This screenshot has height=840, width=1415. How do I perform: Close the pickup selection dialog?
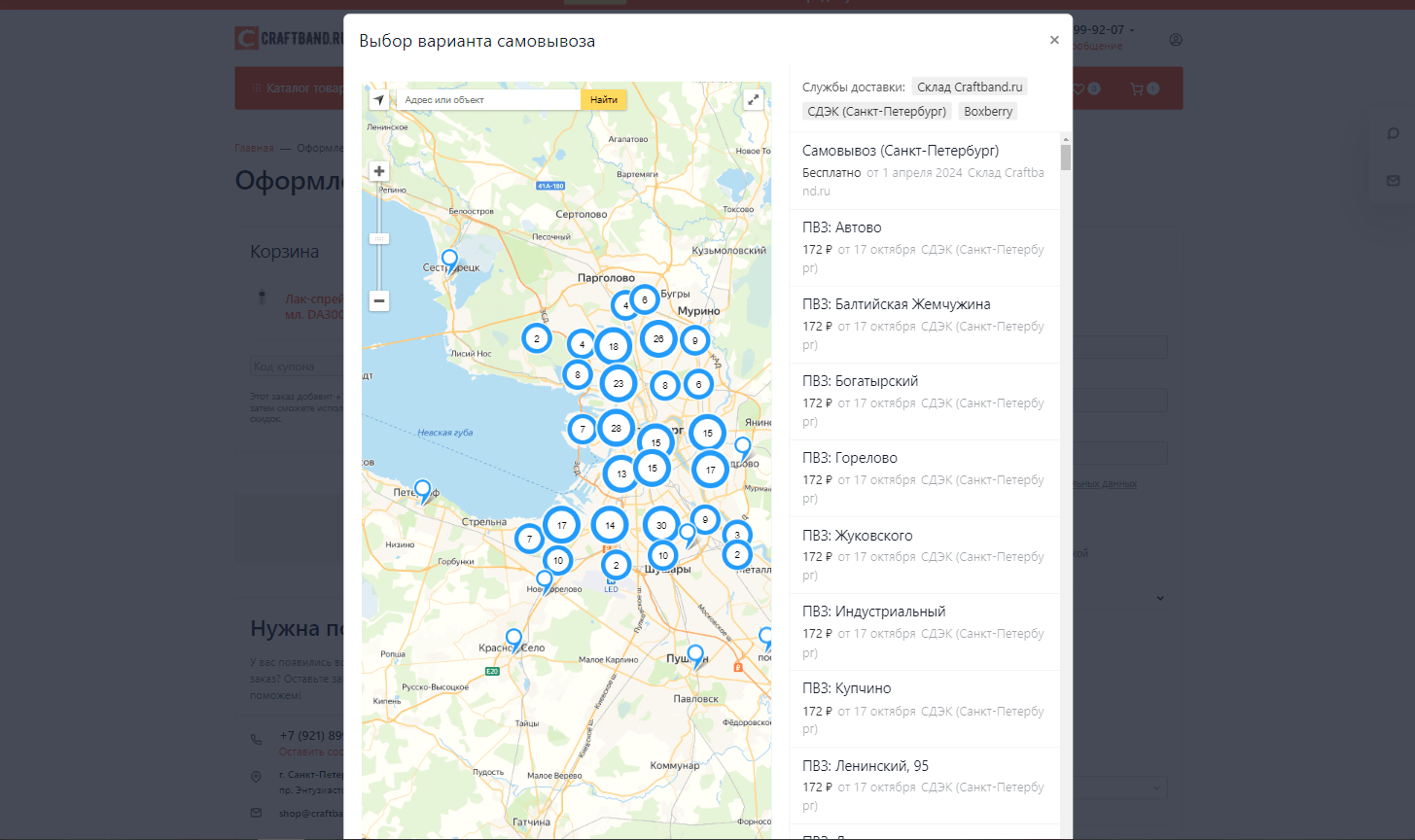(1054, 40)
